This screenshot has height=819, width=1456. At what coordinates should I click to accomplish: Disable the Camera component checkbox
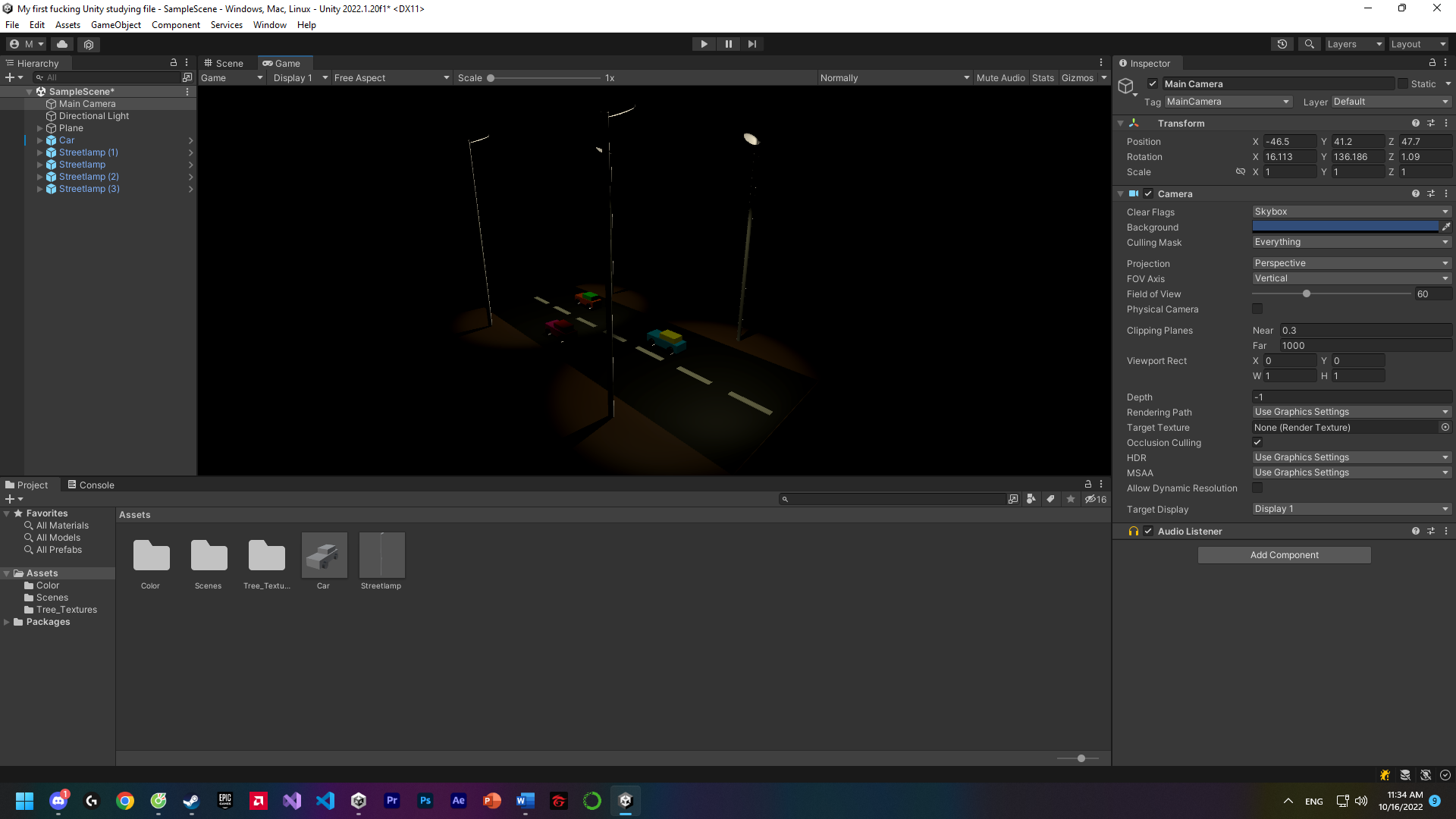pos(1148,193)
